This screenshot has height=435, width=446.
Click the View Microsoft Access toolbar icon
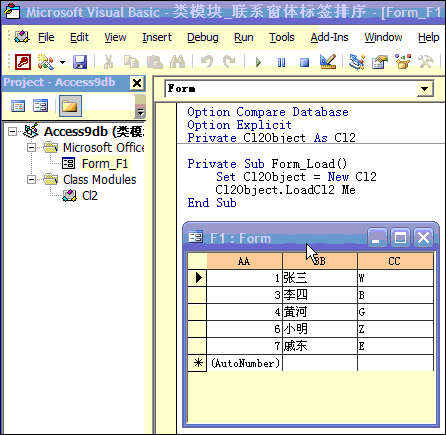[x=23, y=62]
